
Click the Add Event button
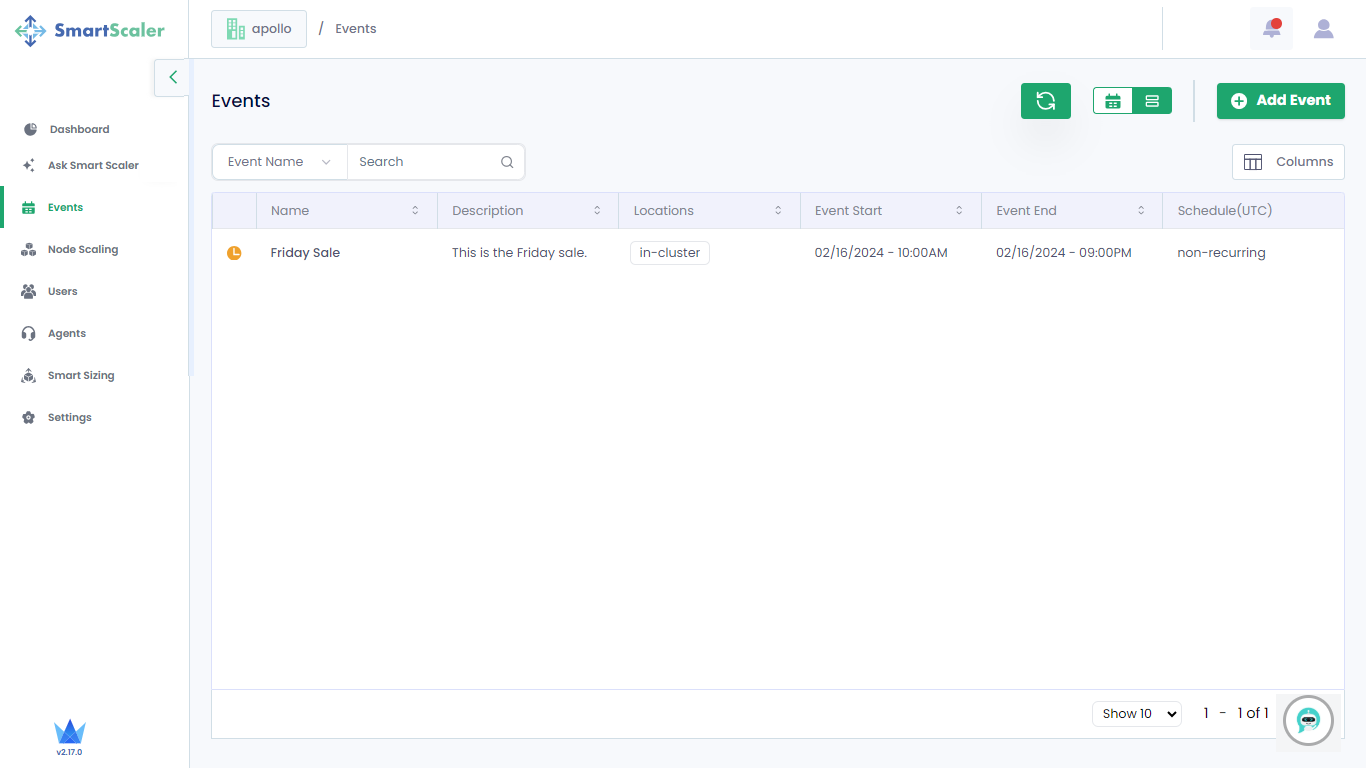pos(1280,101)
